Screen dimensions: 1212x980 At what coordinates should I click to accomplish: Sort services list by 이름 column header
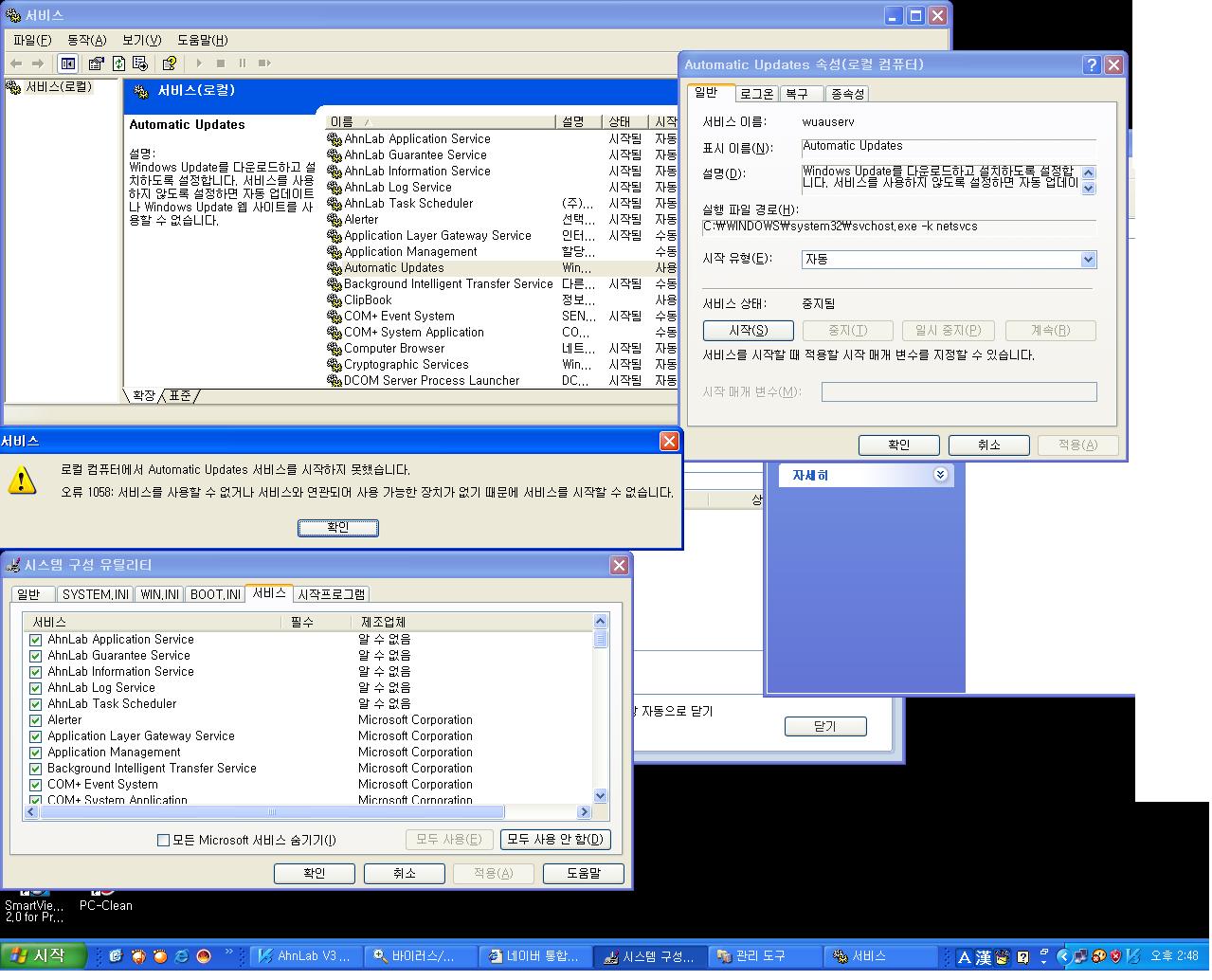pos(440,122)
